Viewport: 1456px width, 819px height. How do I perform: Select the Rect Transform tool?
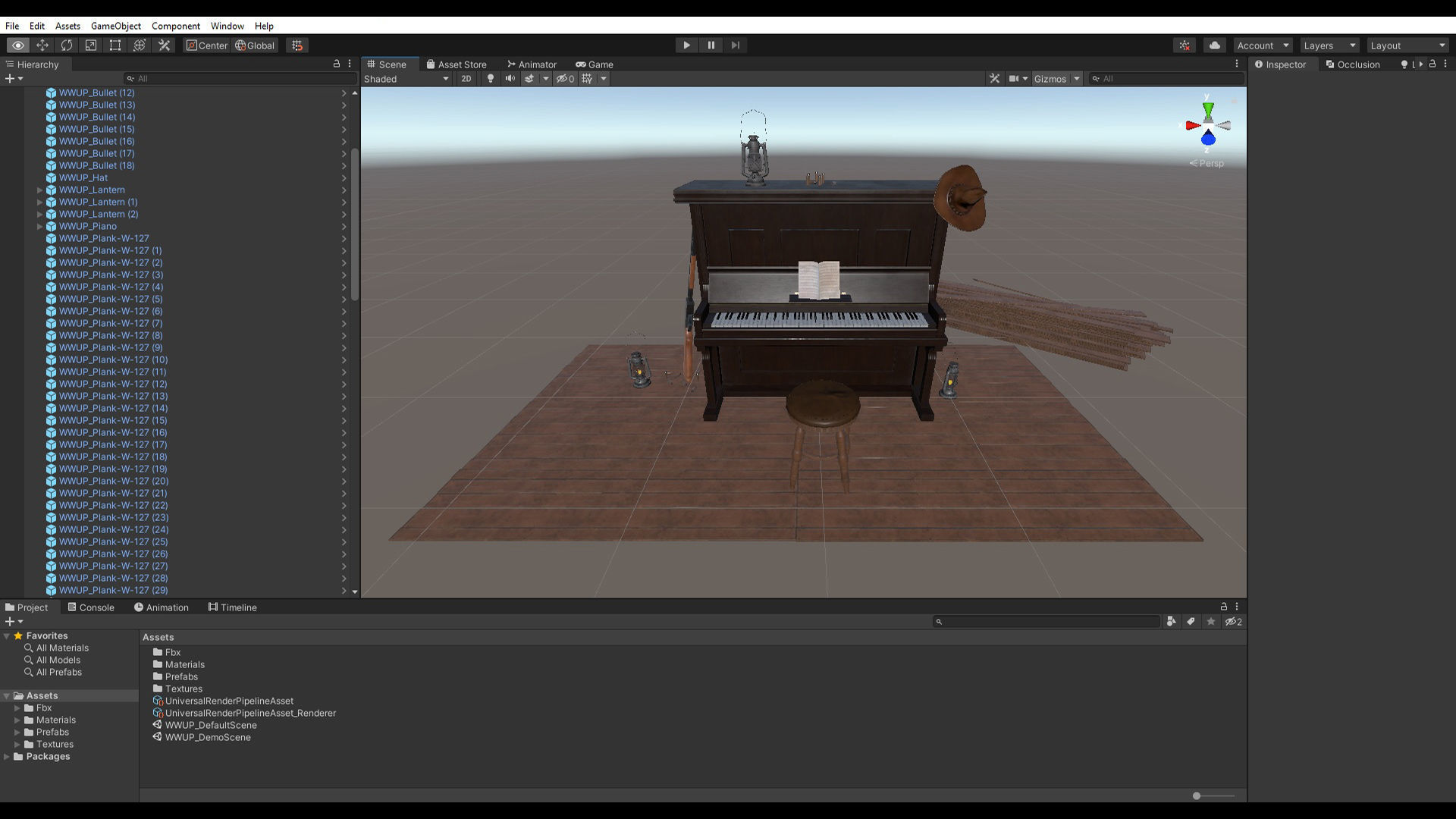coord(115,45)
